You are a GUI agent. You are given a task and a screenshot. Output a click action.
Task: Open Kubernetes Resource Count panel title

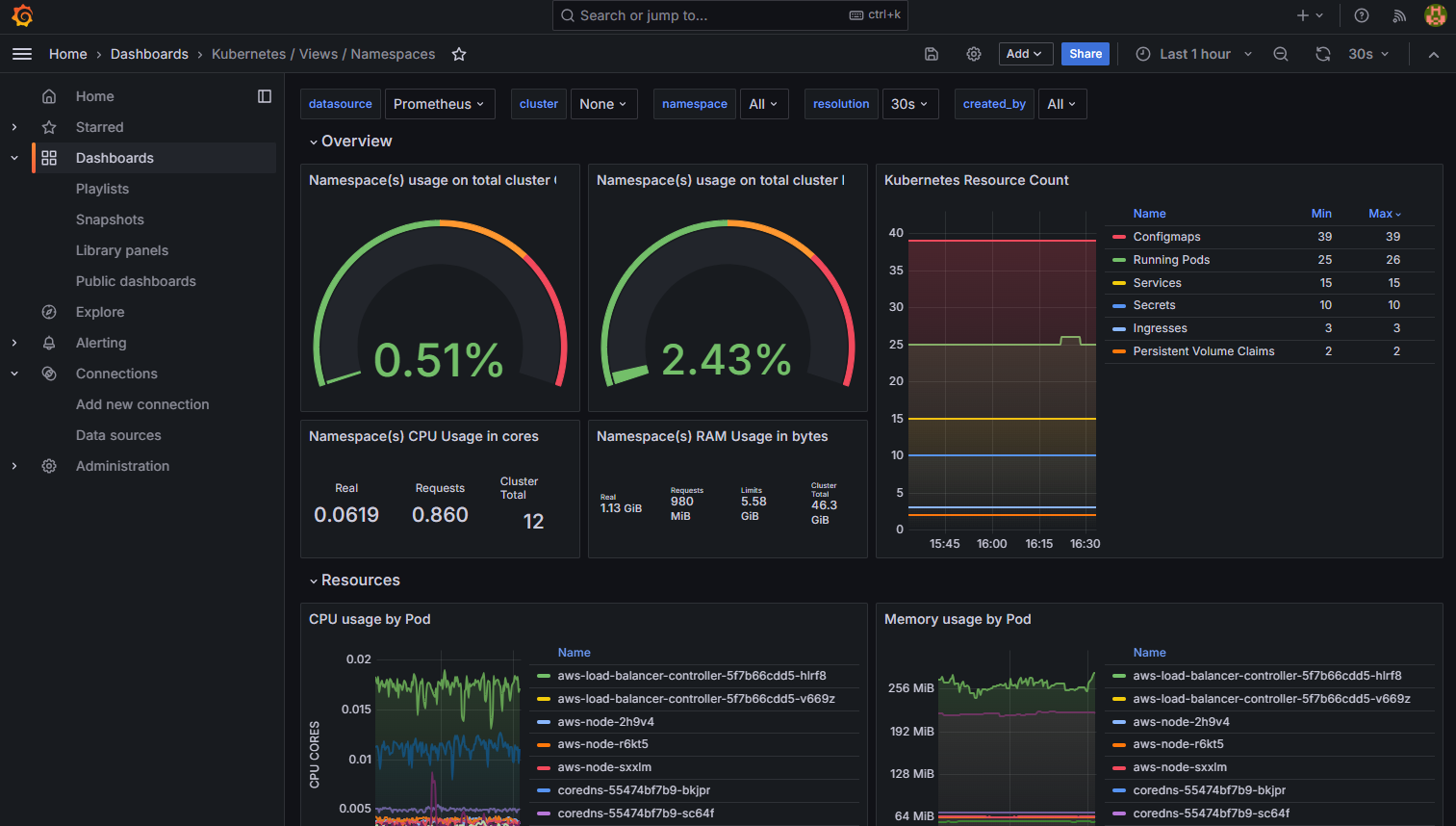(976, 180)
